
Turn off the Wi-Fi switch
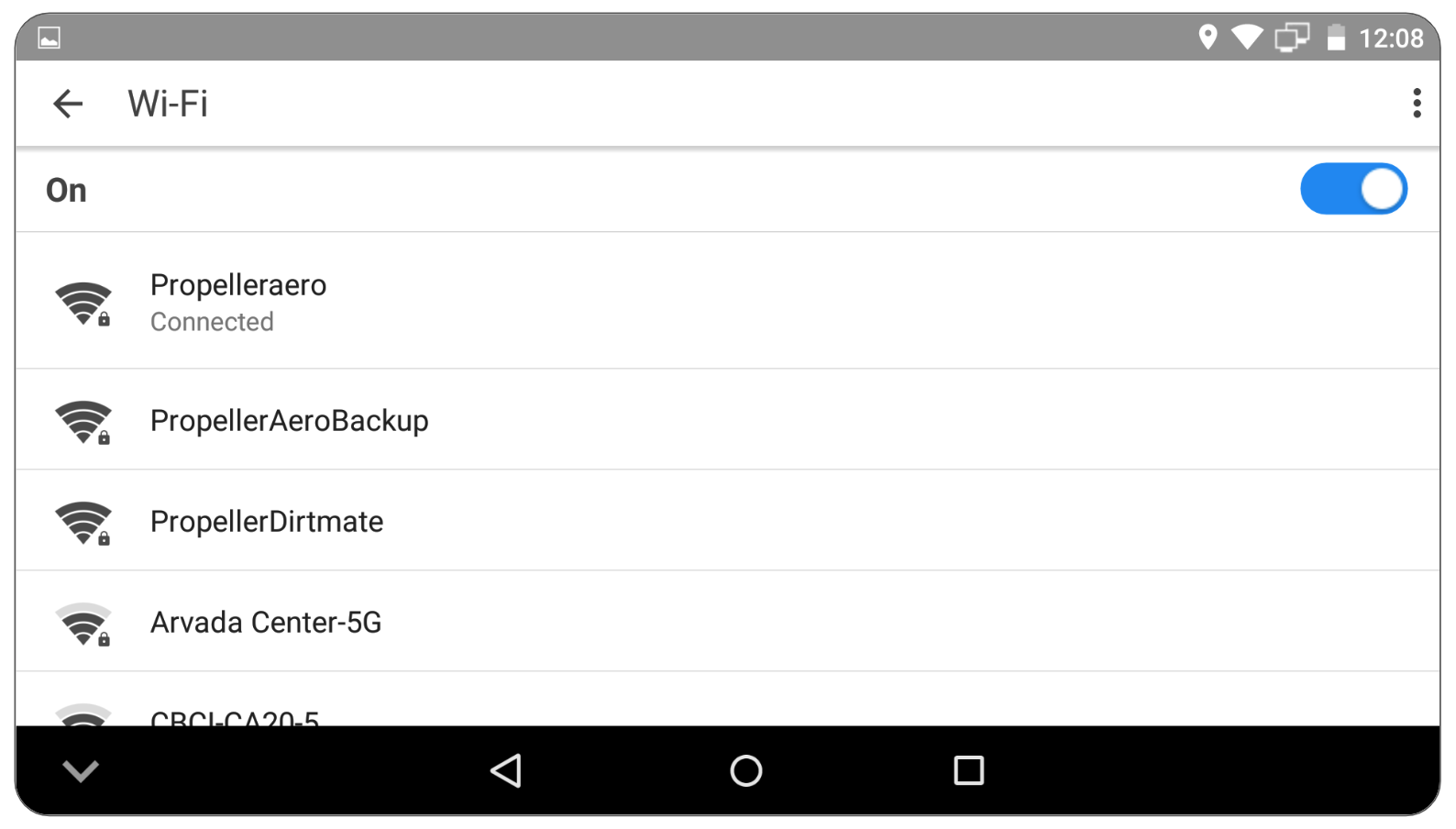click(1353, 189)
